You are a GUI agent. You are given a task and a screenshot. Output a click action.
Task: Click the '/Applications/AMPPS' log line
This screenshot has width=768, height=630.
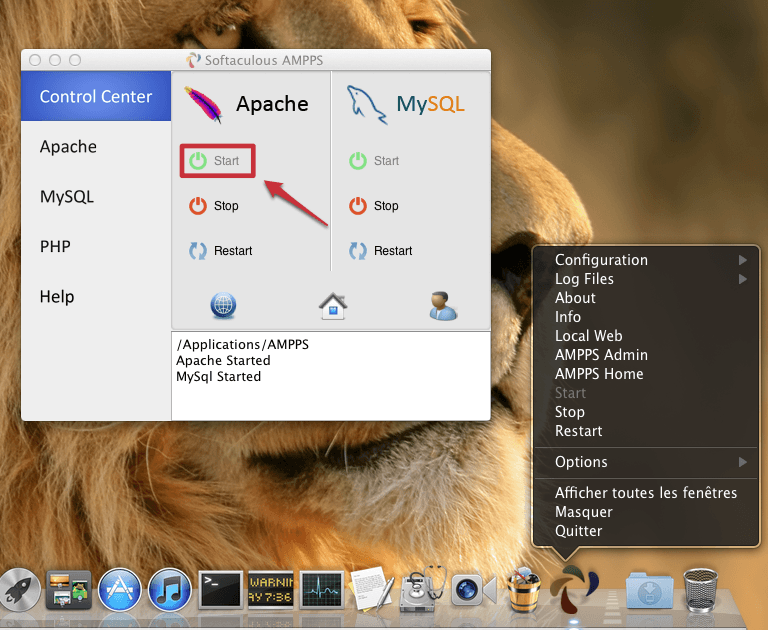tap(242, 345)
